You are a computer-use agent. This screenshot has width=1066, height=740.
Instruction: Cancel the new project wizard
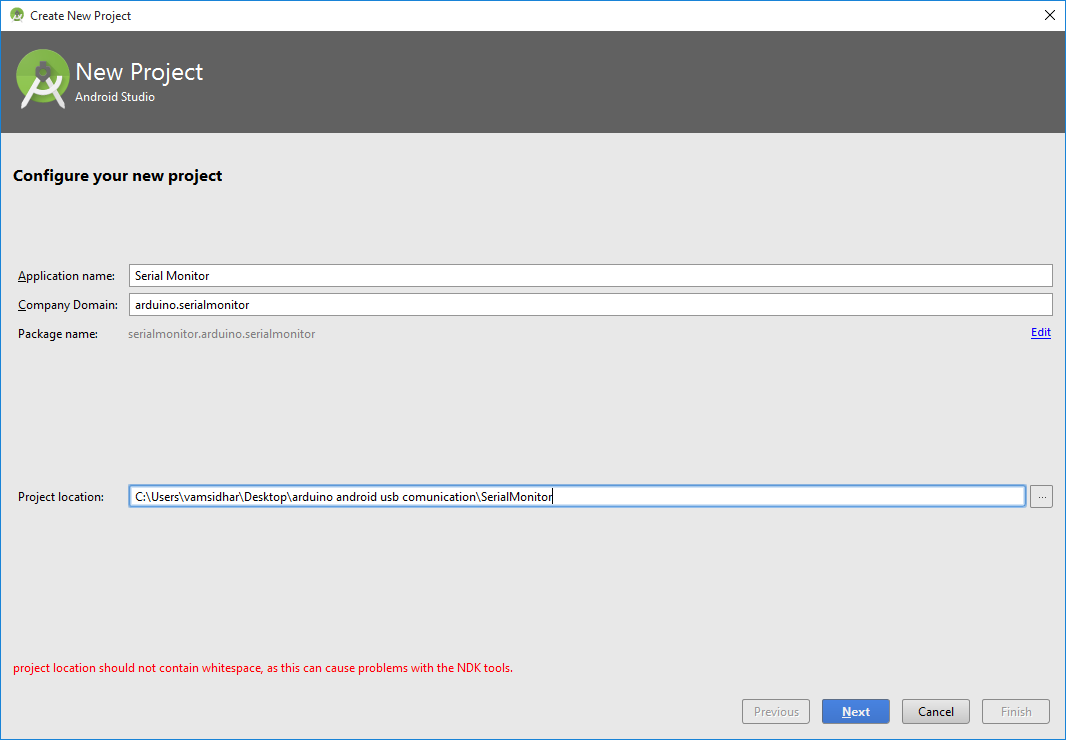coord(935,712)
